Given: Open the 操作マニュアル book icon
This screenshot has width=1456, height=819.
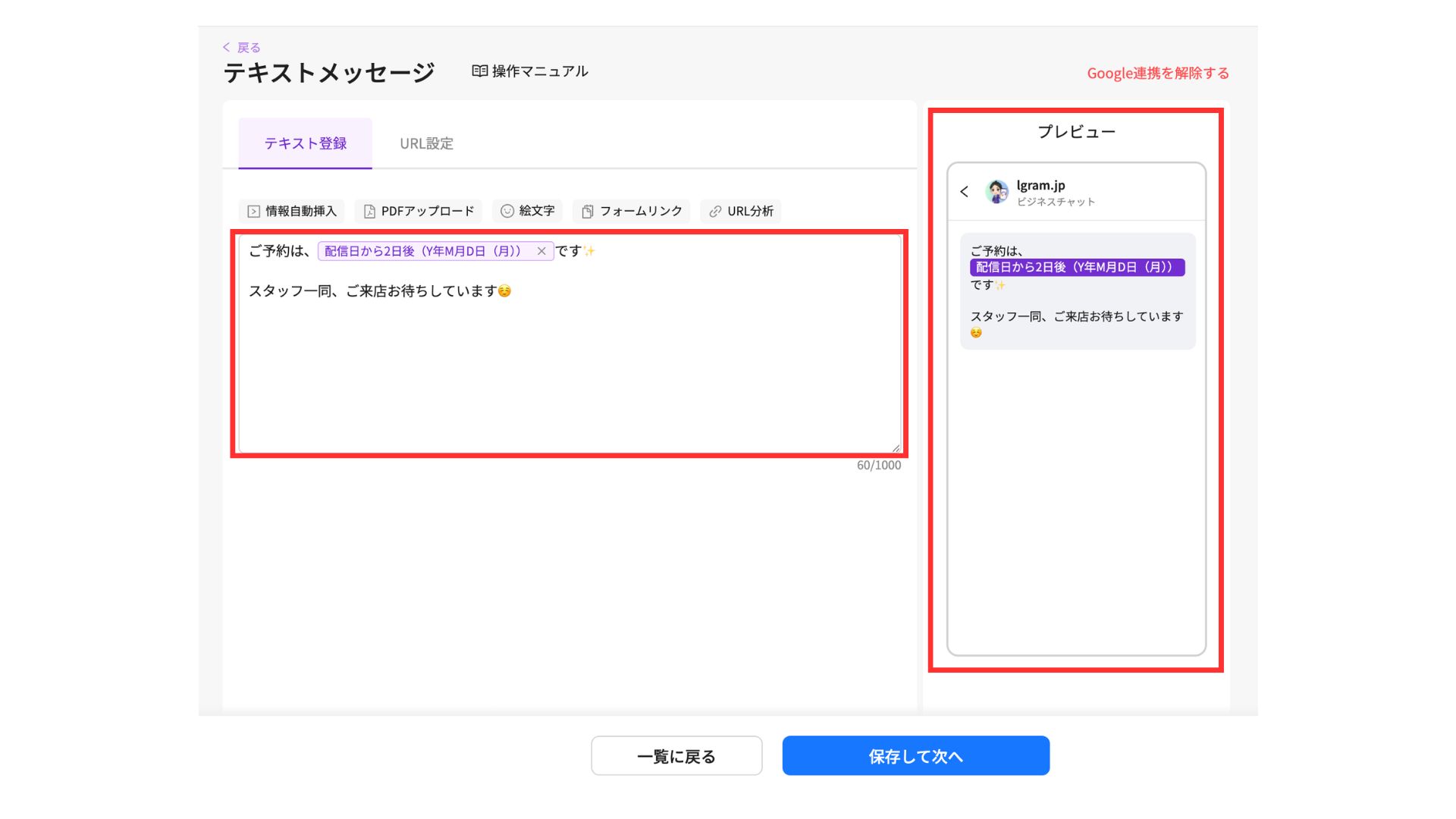Looking at the screenshot, I should point(479,71).
